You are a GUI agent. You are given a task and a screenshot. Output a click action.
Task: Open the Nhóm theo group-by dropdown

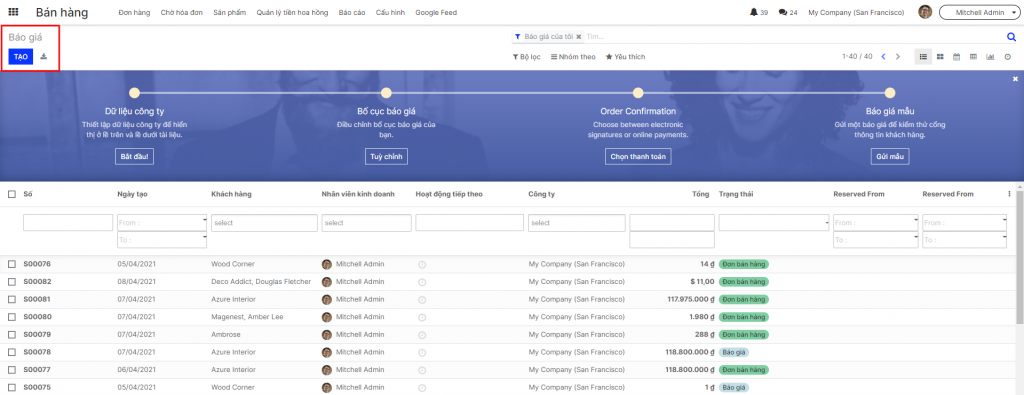(x=573, y=57)
